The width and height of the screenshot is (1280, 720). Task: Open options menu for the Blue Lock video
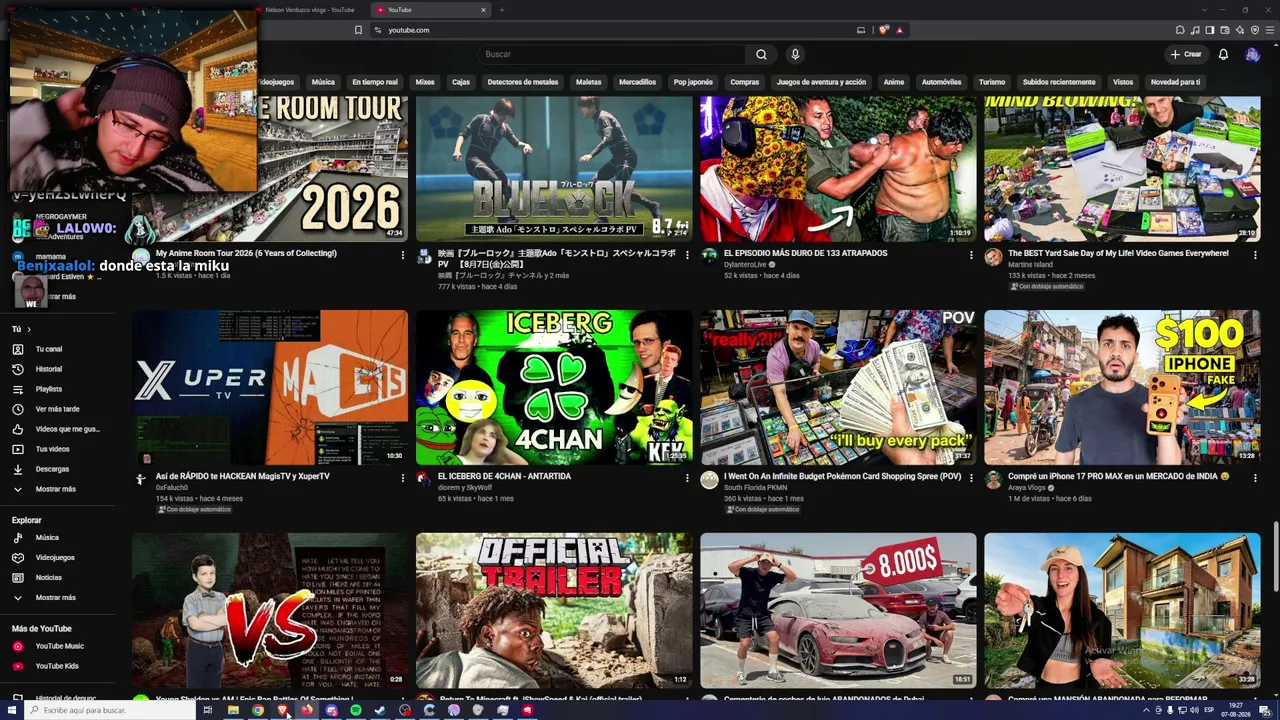coord(687,255)
